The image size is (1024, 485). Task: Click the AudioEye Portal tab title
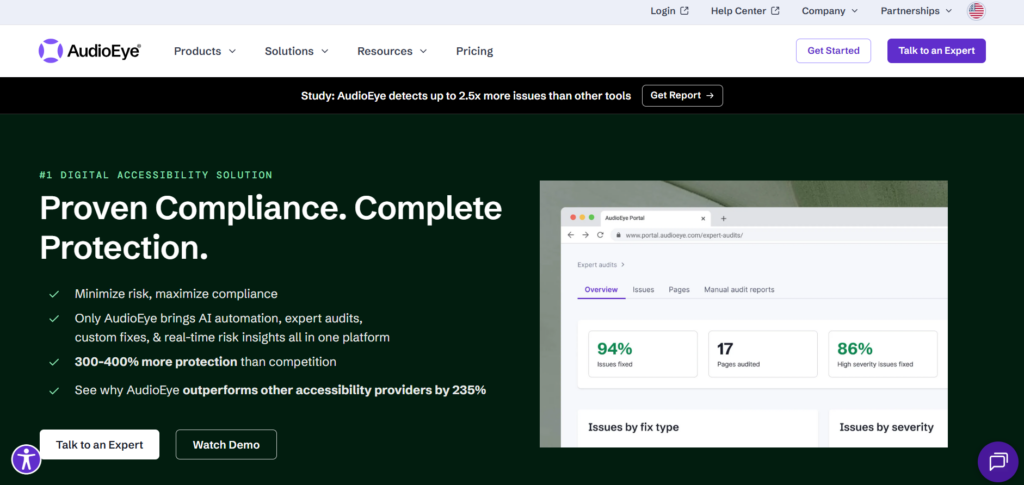(x=625, y=218)
